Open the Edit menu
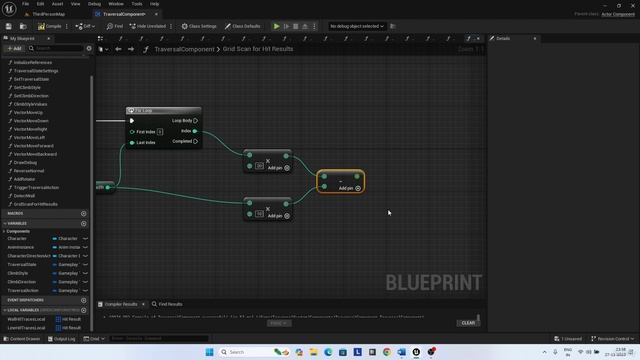This screenshot has height=360, width=640. tap(40, 4)
